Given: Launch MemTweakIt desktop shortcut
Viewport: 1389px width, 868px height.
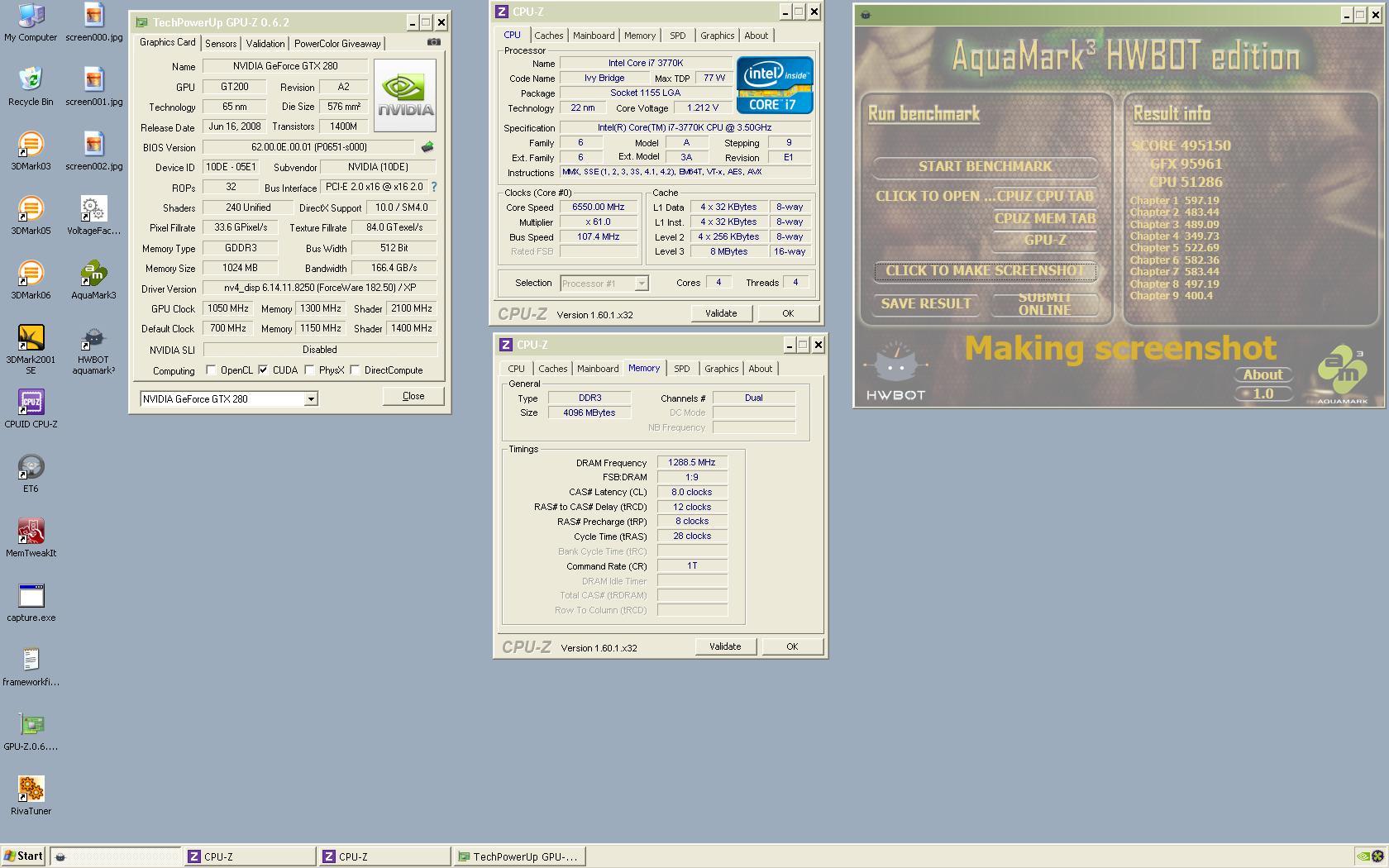Looking at the screenshot, I should click(31, 538).
